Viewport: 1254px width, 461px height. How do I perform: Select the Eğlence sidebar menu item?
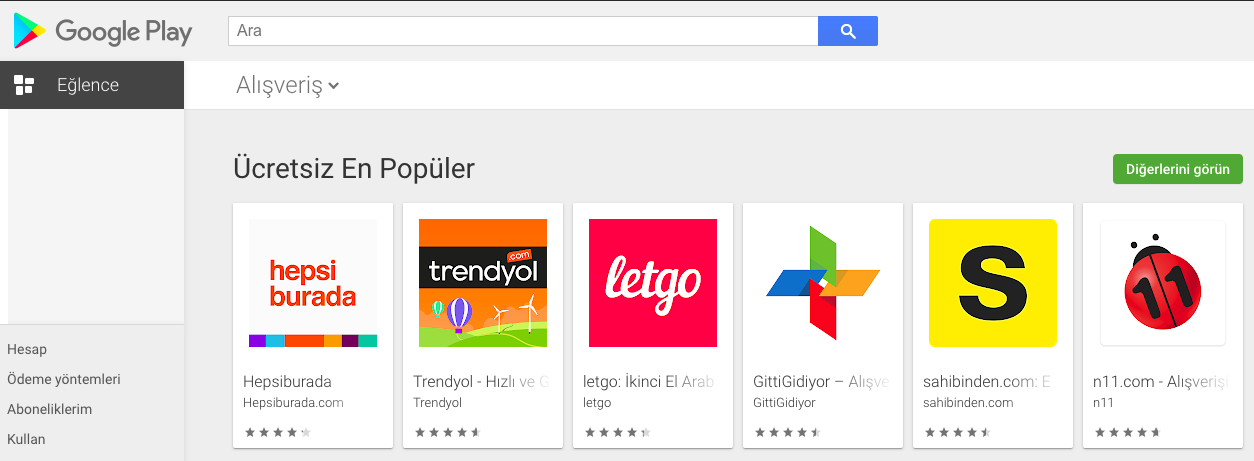[x=92, y=85]
